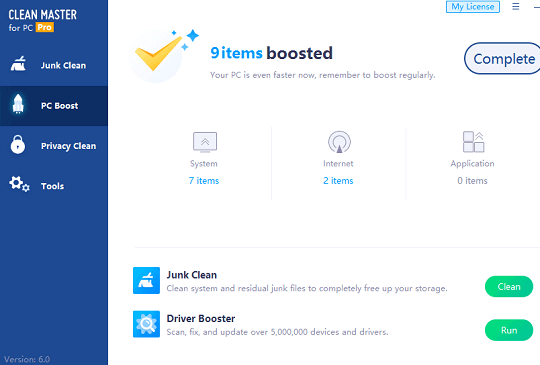Click the Internet signal icon
This screenshot has width=540, height=365.
coord(339,142)
